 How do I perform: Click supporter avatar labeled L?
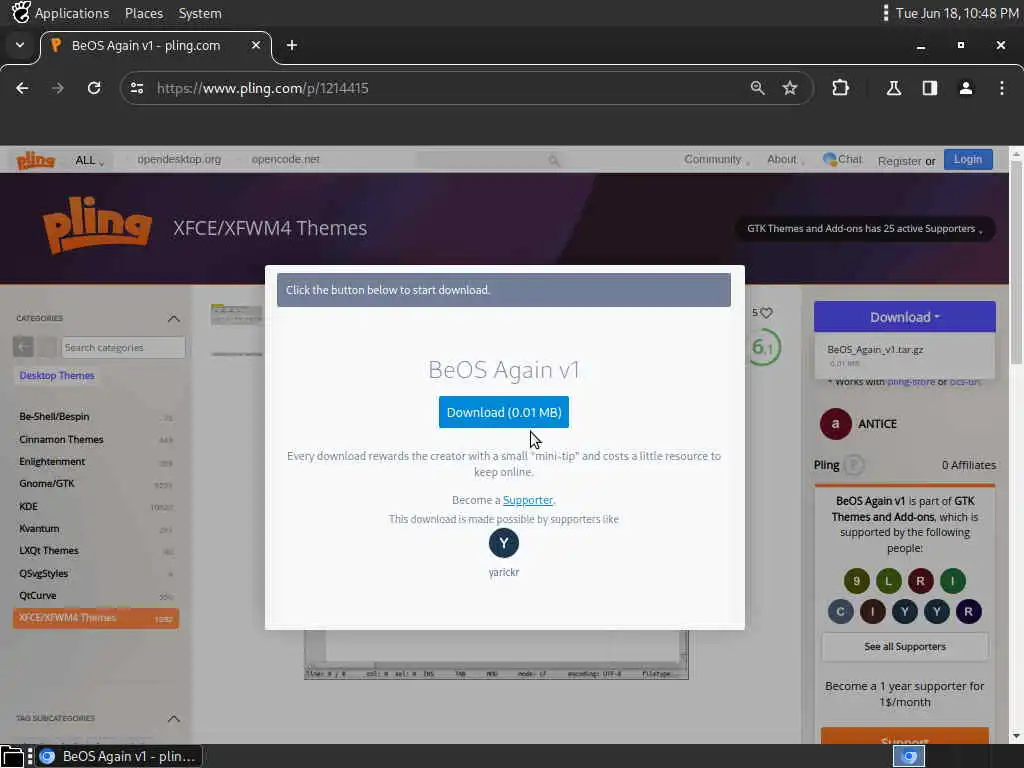coord(888,581)
